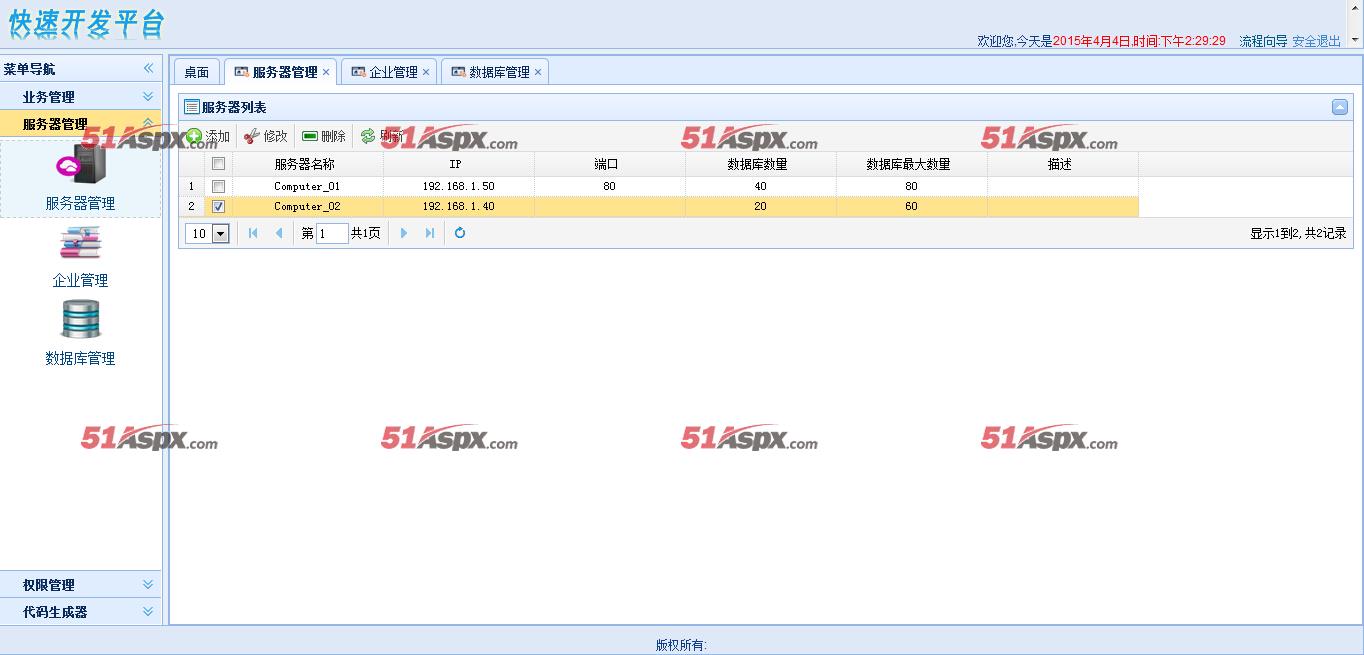Open the page size dropdown showing 10
Viewport: 1364px width, 655px height.
click(x=221, y=234)
